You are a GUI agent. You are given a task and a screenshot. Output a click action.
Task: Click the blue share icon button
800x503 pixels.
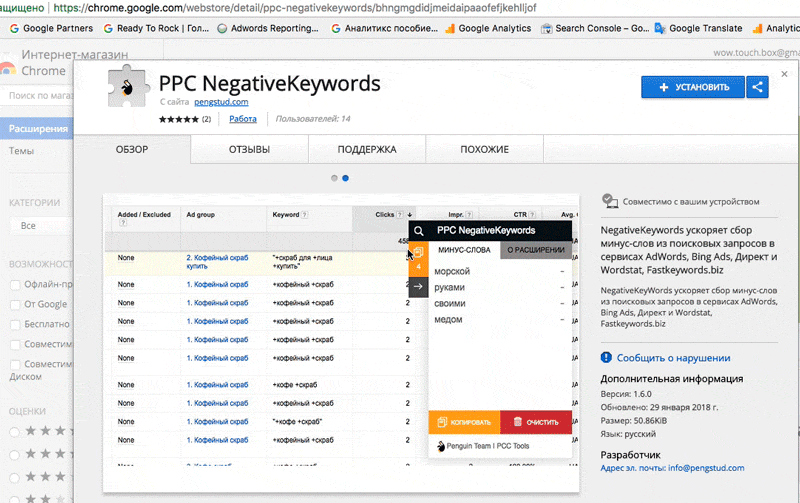(757, 87)
